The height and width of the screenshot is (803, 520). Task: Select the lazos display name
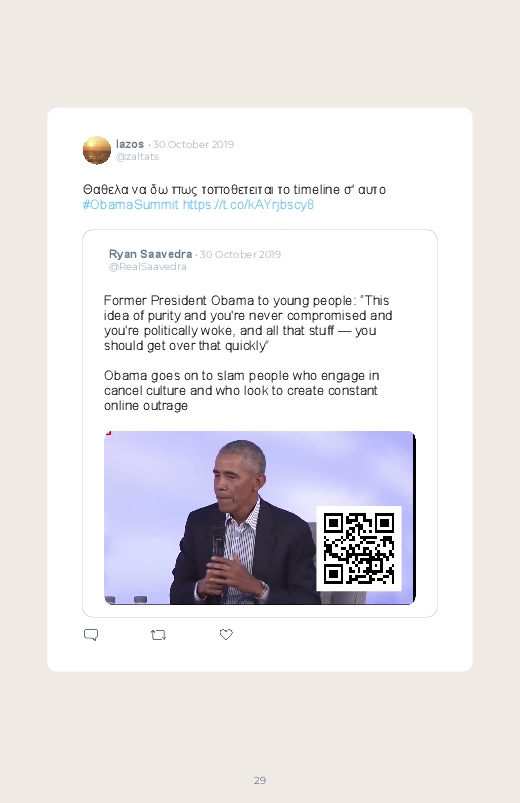pos(130,144)
